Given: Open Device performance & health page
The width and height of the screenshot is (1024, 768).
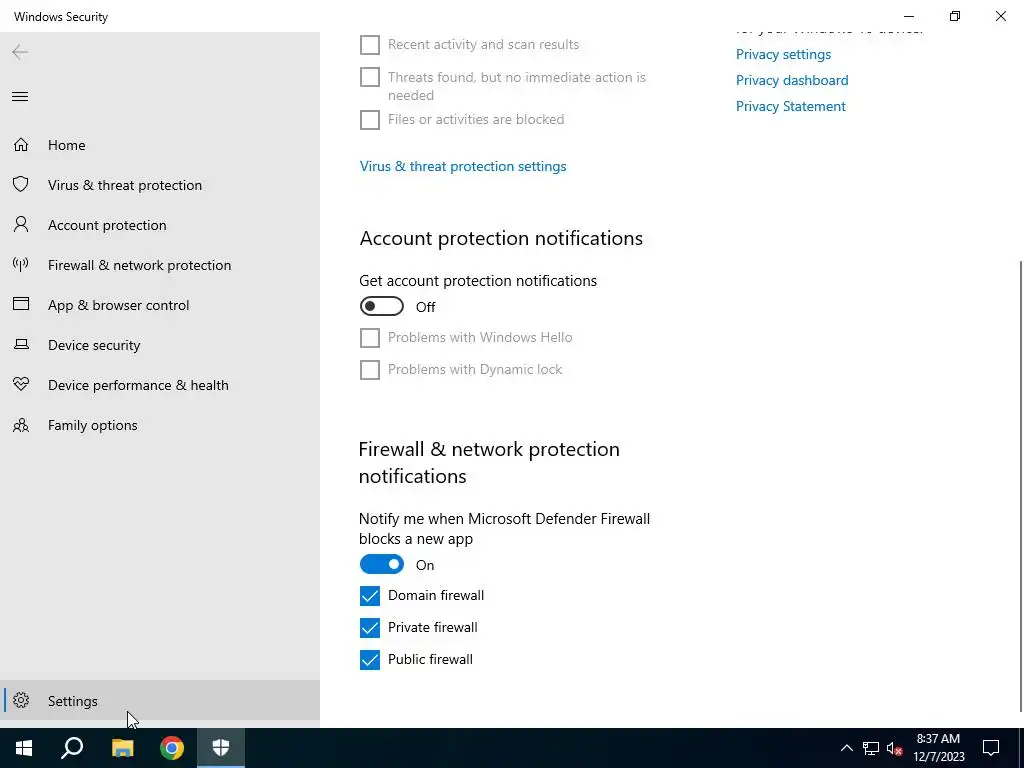Looking at the screenshot, I should tap(160, 385).
